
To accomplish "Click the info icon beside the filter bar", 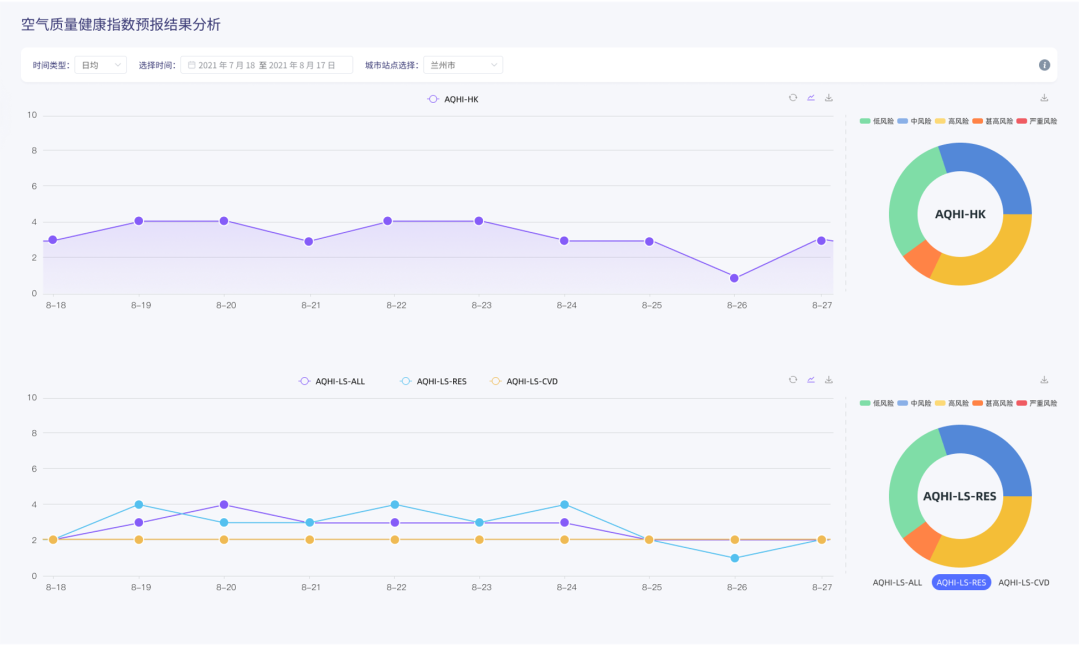I will [x=1044, y=65].
